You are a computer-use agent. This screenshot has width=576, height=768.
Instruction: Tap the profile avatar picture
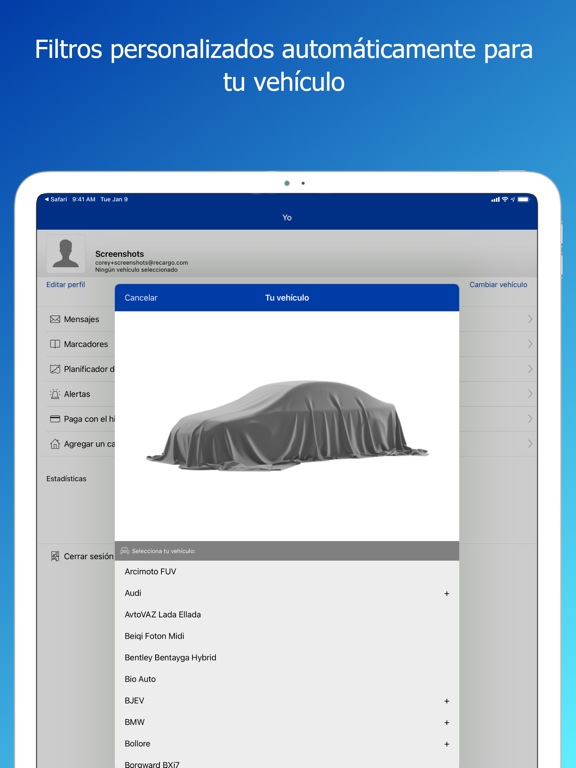(66, 254)
